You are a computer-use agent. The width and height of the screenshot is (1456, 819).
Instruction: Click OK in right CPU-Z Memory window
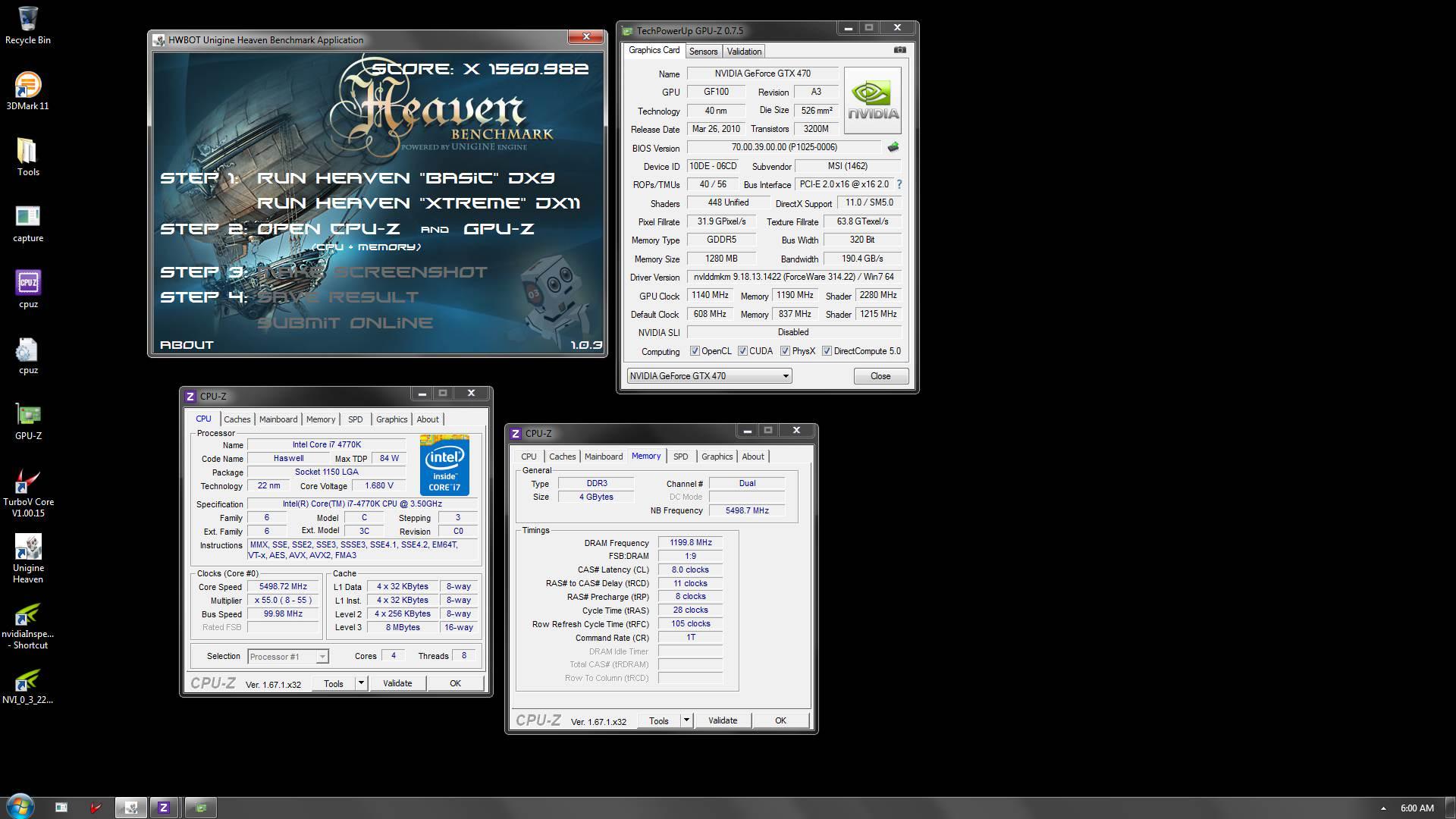pyautogui.click(x=780, y=720)
